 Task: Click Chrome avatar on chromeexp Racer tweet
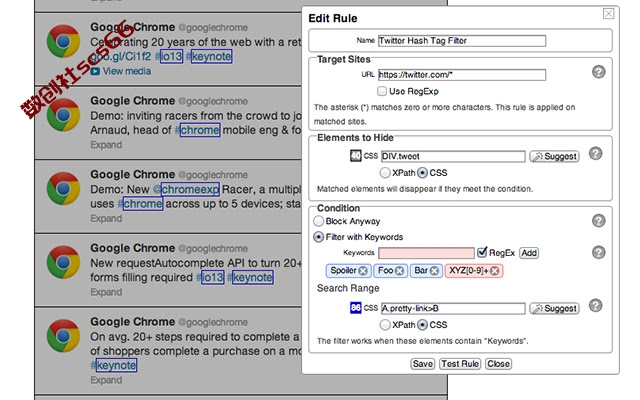point(63,188)
